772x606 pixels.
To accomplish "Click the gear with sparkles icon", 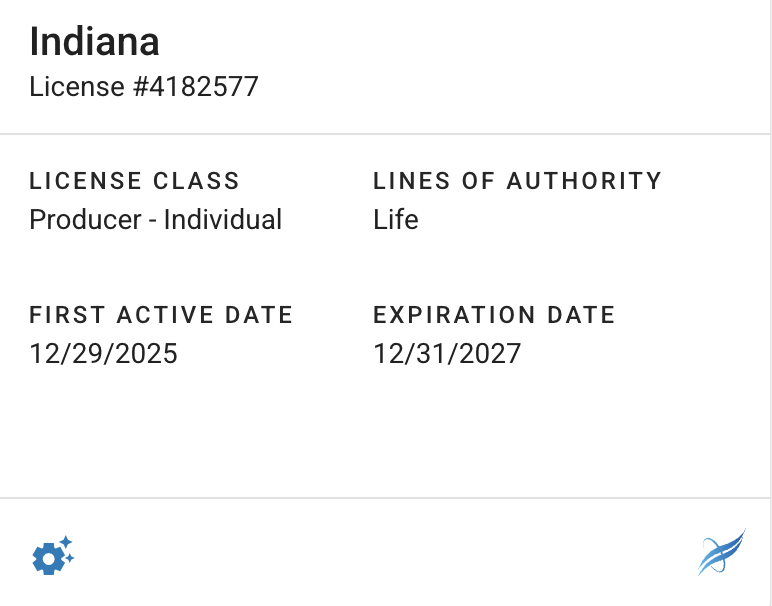I will [x=53, y=555].
